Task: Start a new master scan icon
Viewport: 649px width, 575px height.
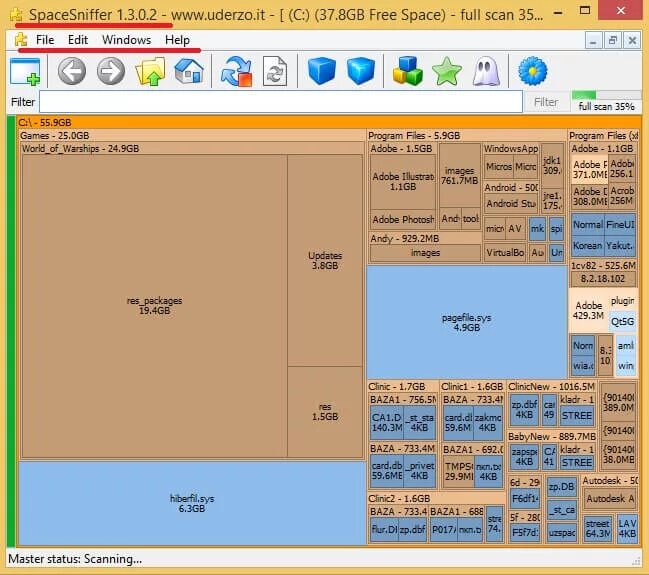Action: pos(236,71)
